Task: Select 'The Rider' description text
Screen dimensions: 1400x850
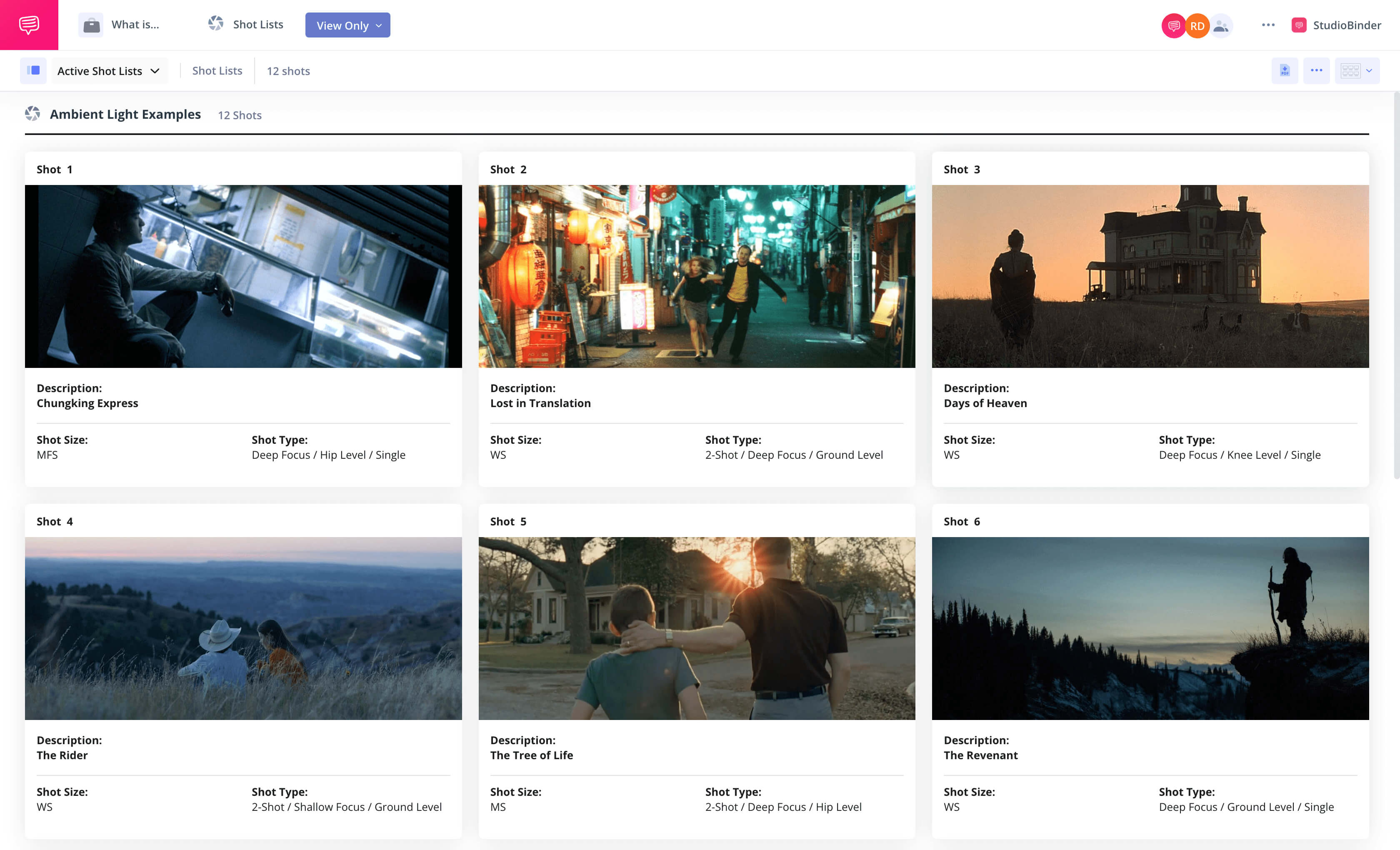Action: click(x=62, y=755)
